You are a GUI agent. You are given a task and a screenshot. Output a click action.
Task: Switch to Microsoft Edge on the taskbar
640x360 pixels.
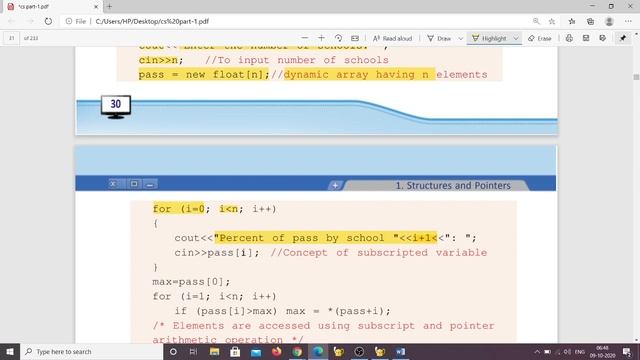point(318,351)
